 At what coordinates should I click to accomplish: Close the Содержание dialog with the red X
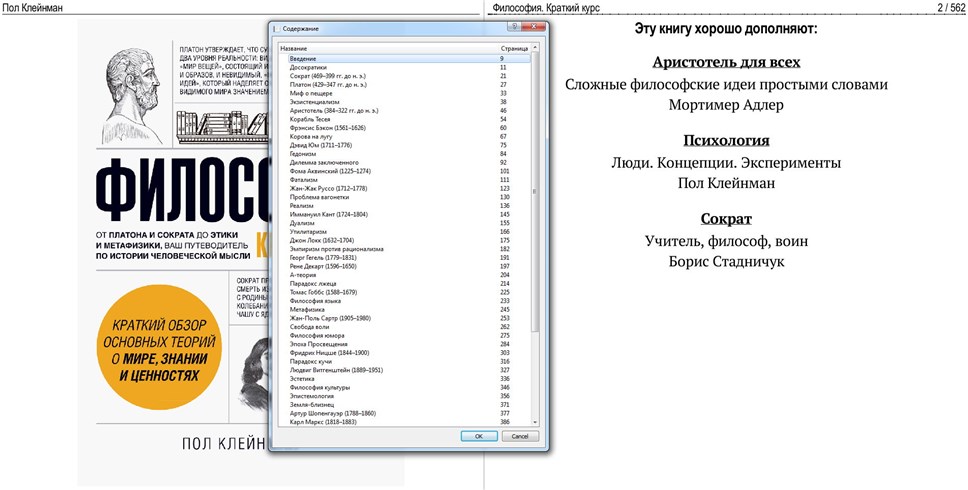(x=533, y=27)
